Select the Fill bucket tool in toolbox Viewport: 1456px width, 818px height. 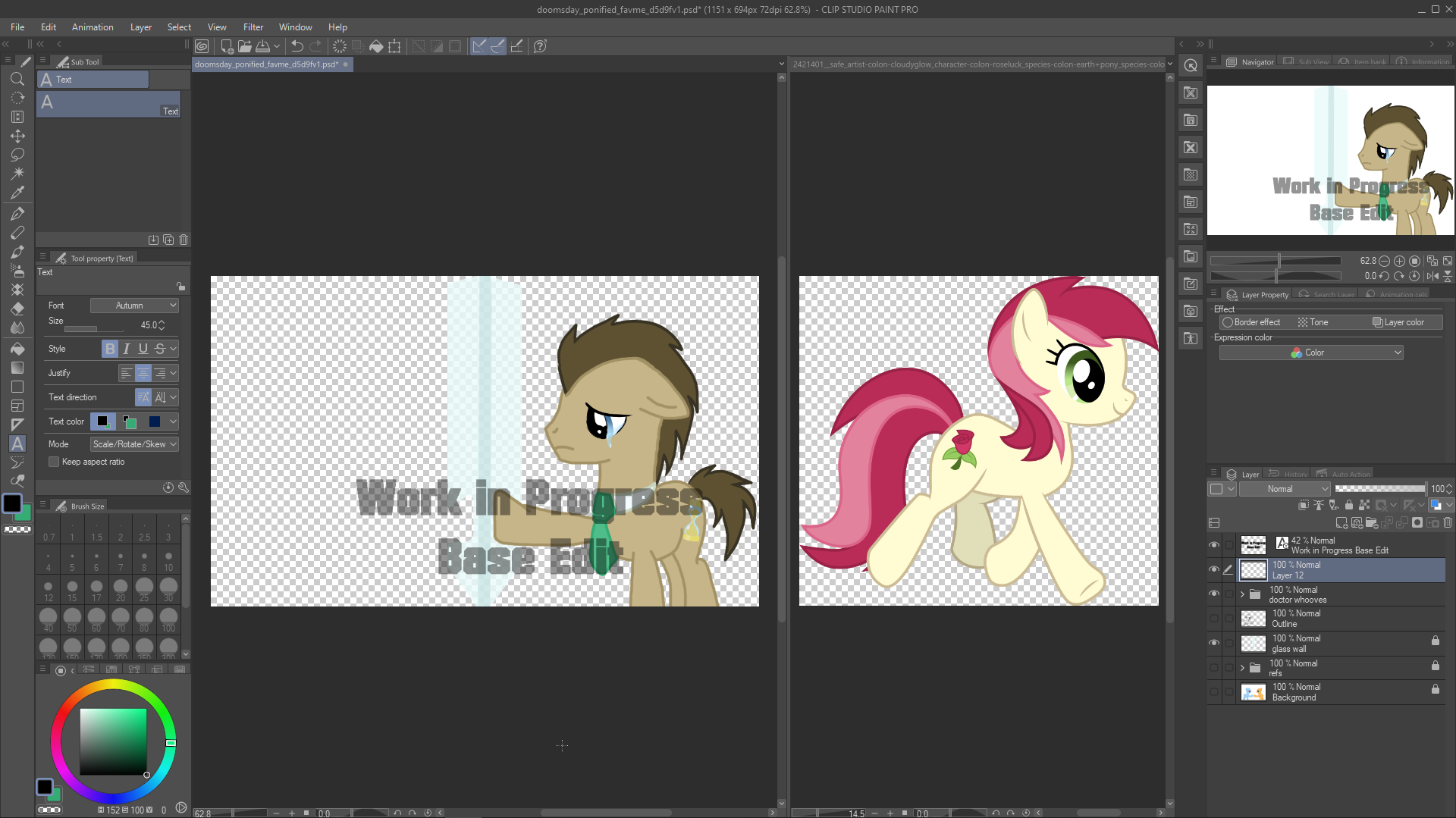(x=17, y=349)
